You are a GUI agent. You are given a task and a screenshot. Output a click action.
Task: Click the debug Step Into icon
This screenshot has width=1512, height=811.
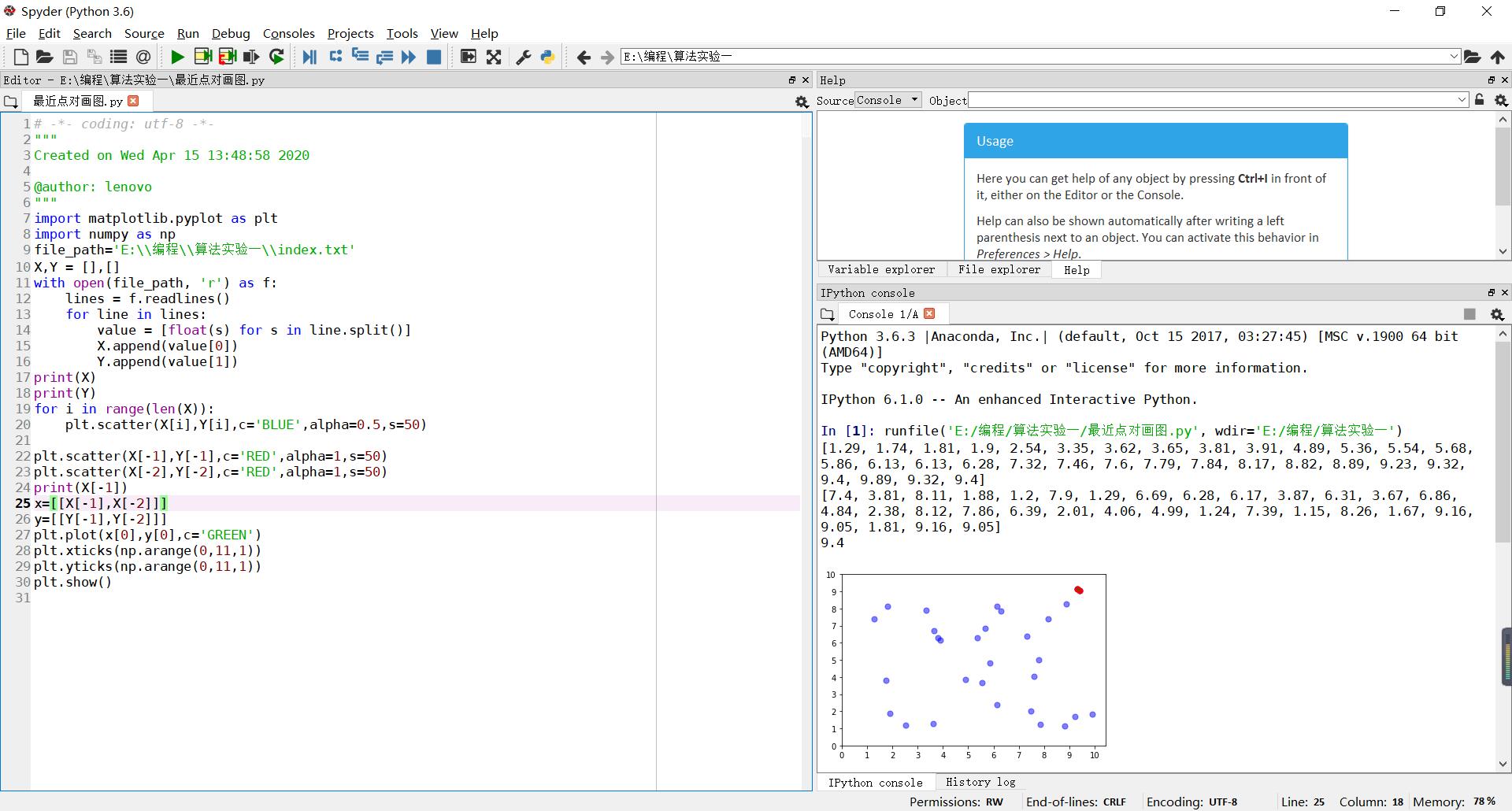tap(360, 56)
